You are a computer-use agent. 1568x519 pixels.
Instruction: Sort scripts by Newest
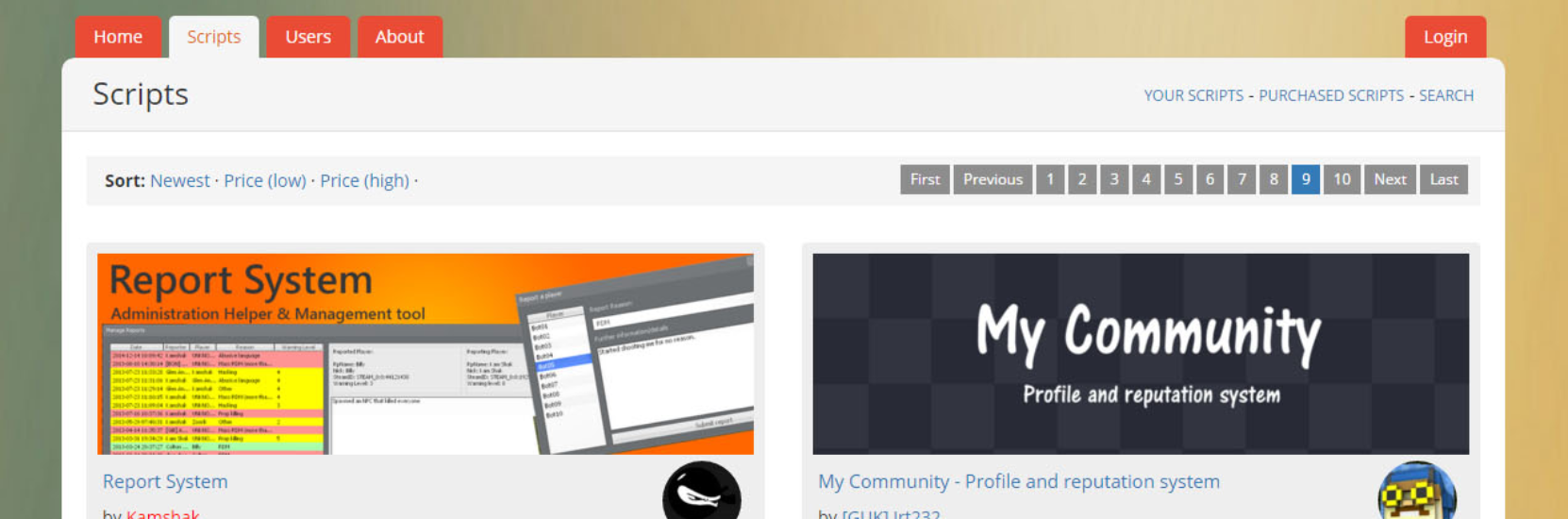tap(179, 180)
